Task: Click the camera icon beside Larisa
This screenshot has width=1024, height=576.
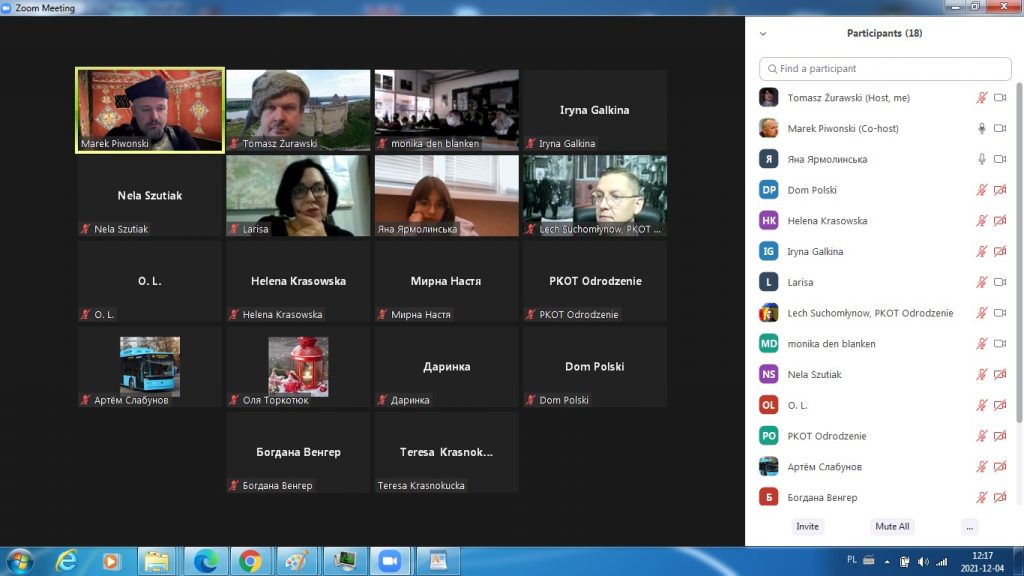Action: 1000,282
